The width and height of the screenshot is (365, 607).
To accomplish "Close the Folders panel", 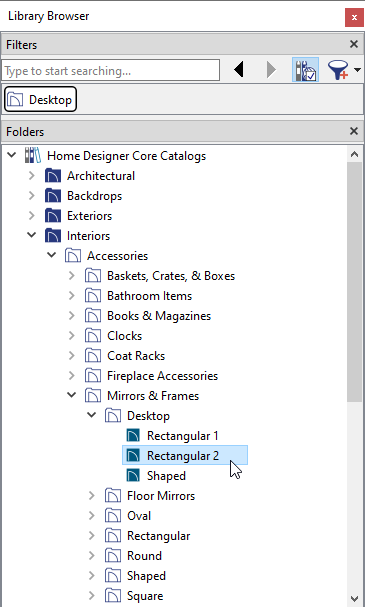I will 354,131.
